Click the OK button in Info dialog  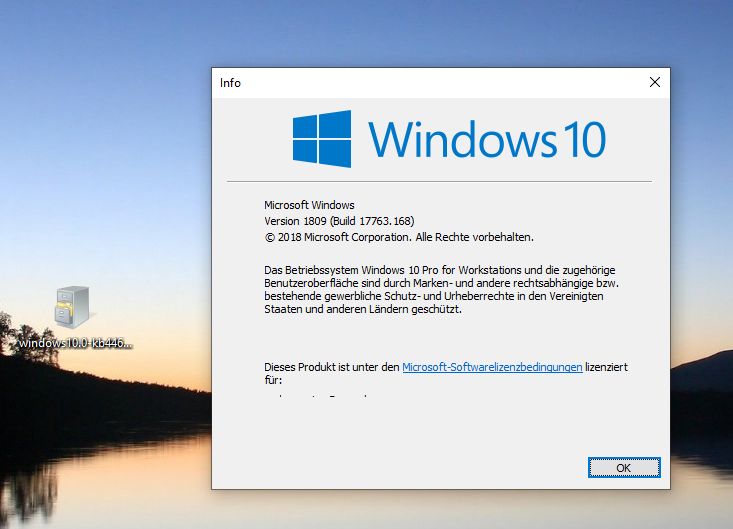pyautogui.click(x=624, y=467)
